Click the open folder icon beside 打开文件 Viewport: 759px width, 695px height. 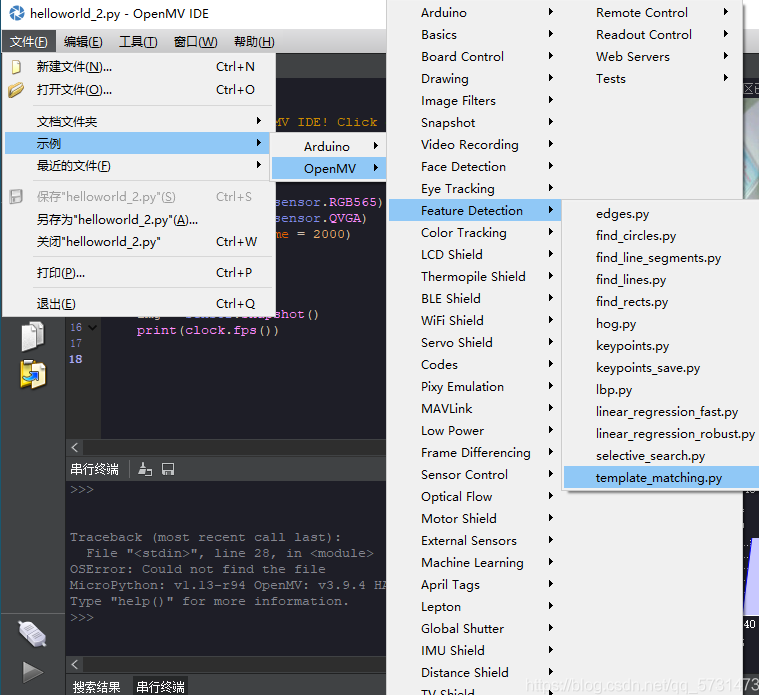[x=16, y=90]
